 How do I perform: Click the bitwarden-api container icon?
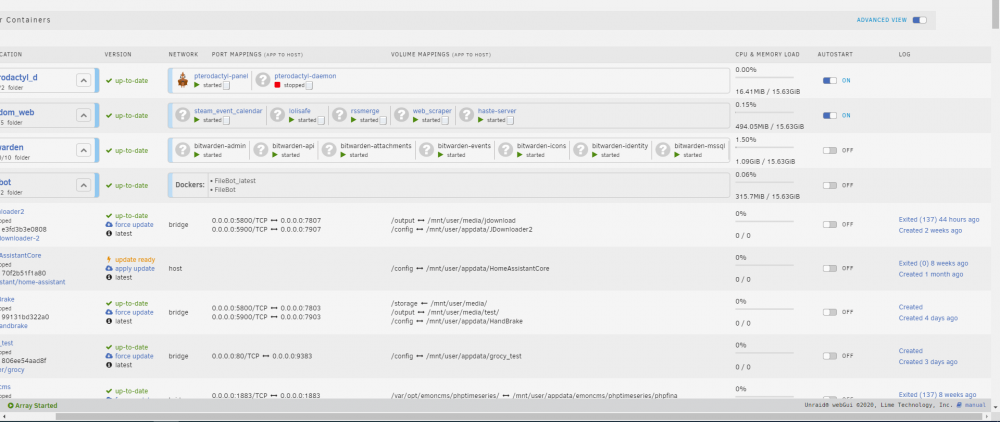pos(261,150)
